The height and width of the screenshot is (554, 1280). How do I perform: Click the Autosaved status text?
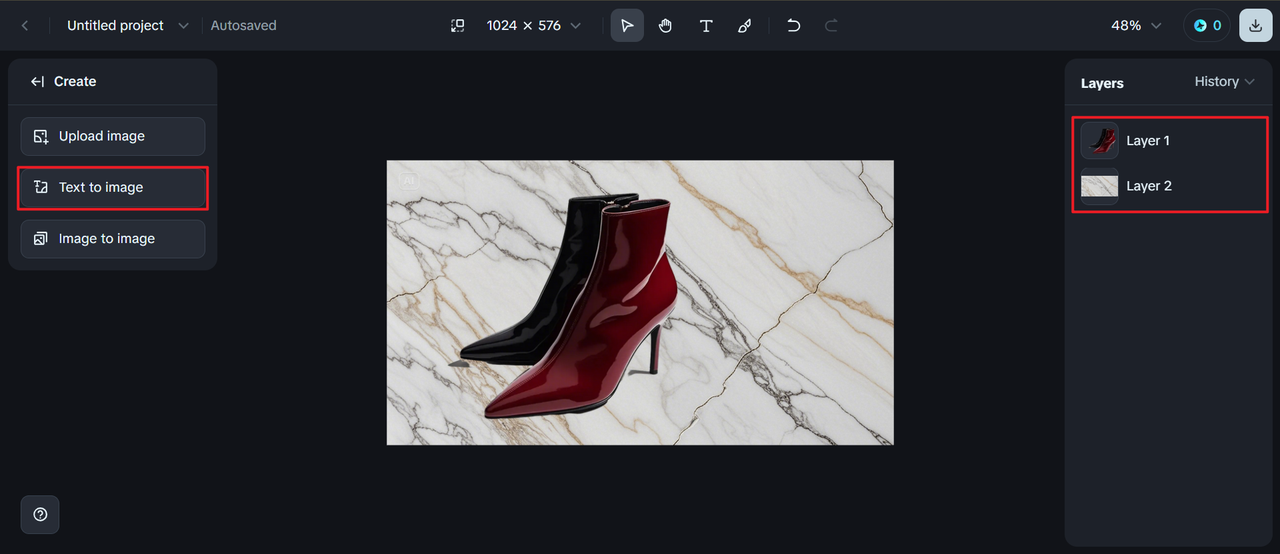pos(243,25)
